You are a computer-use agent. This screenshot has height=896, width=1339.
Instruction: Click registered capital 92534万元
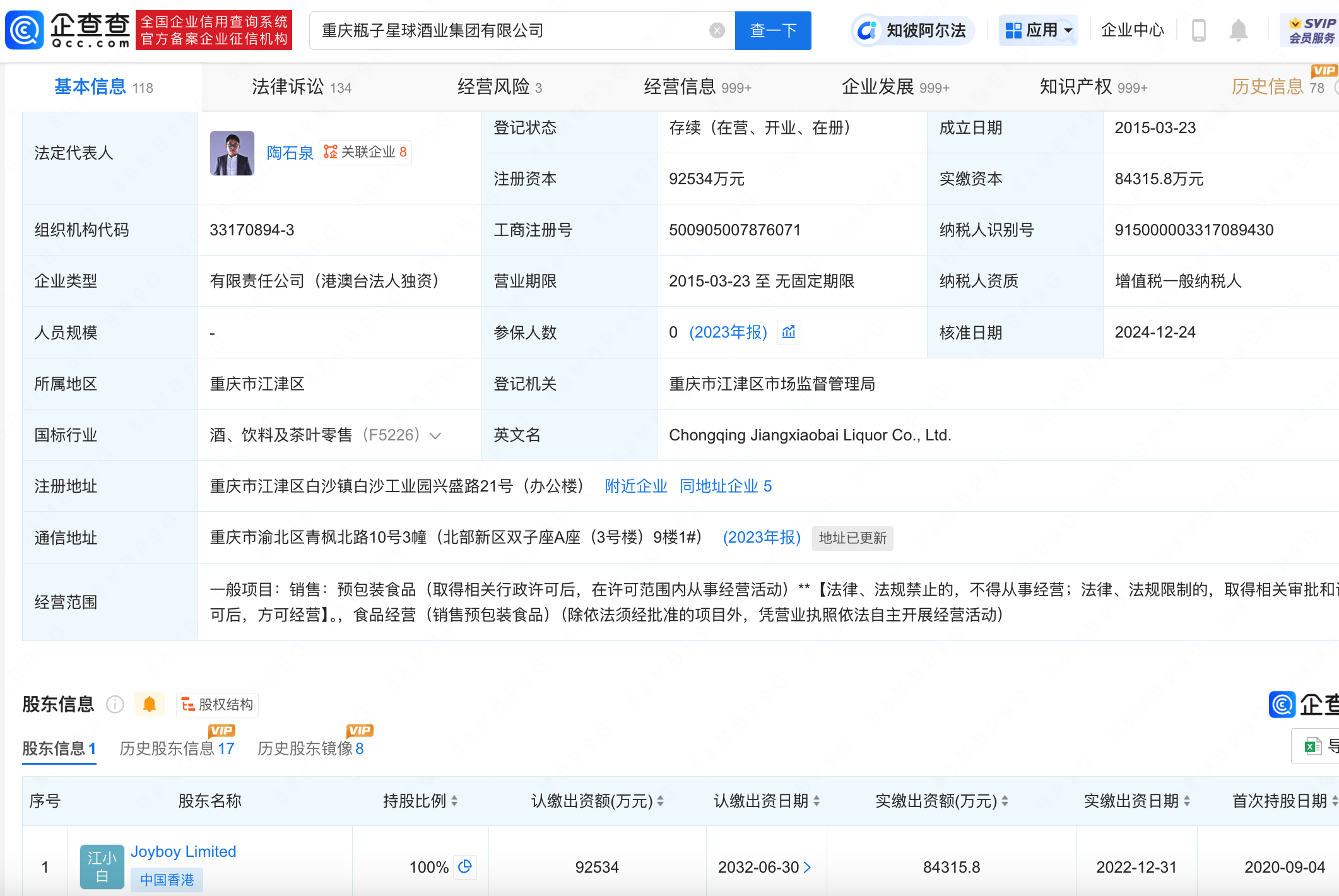(x=707, y=179)
